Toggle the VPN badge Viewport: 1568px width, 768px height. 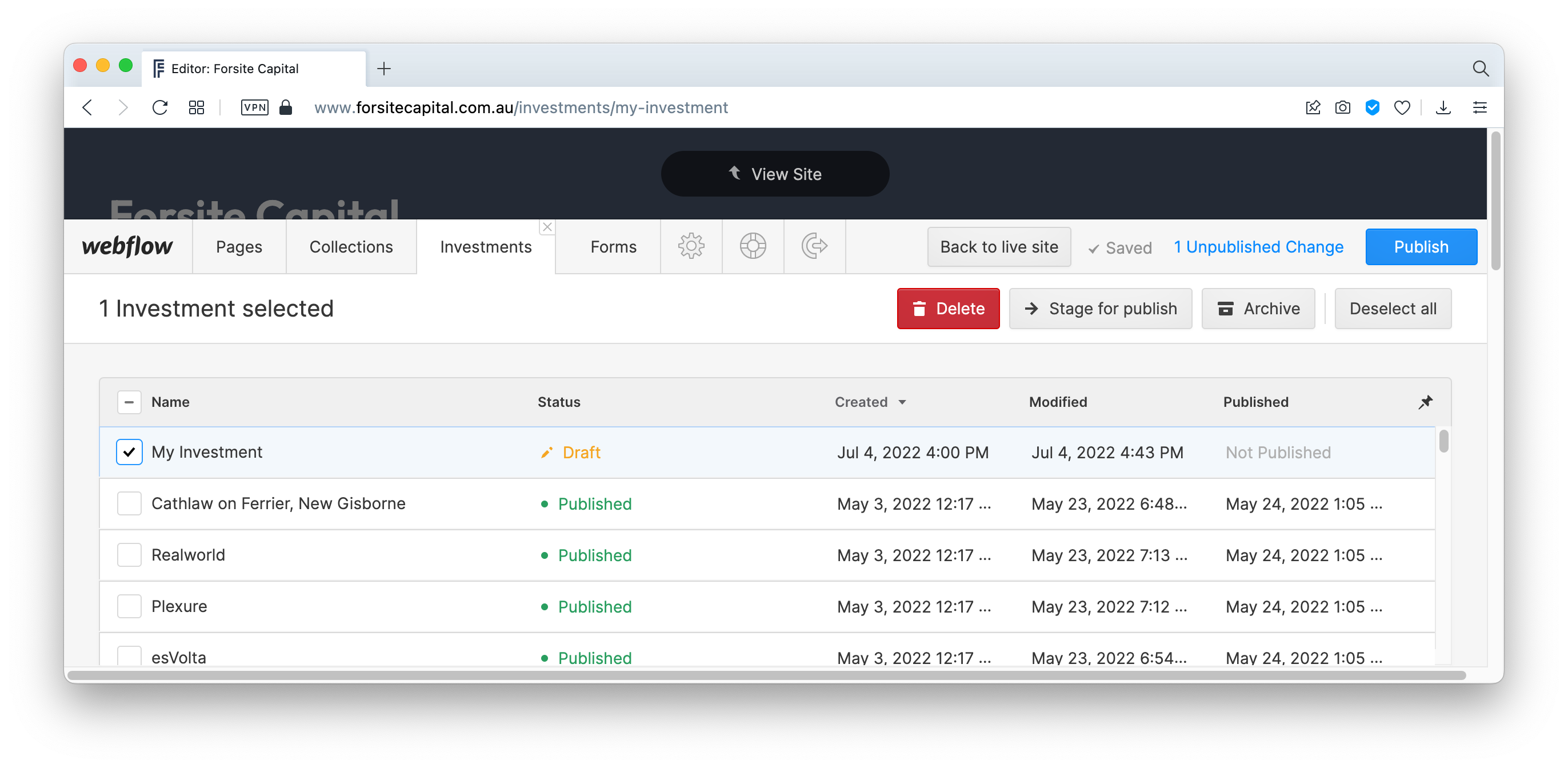[254, 108]
